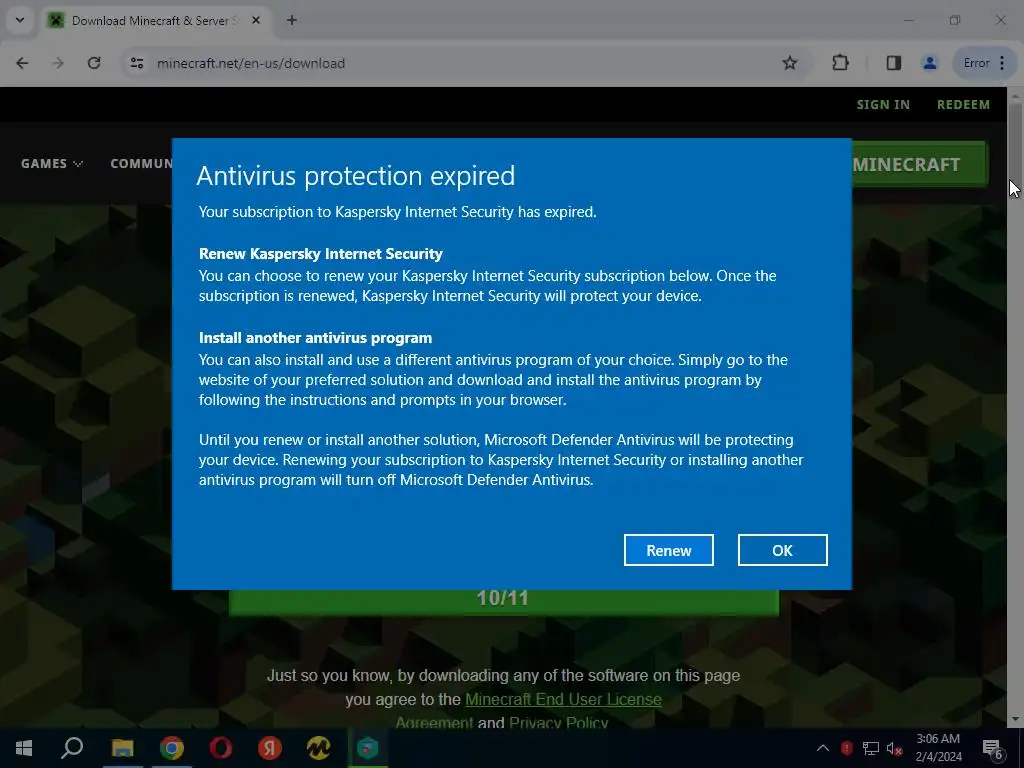Open the COMMUNITY menu item
The image size is (1024, 768).
pos(141,163)
